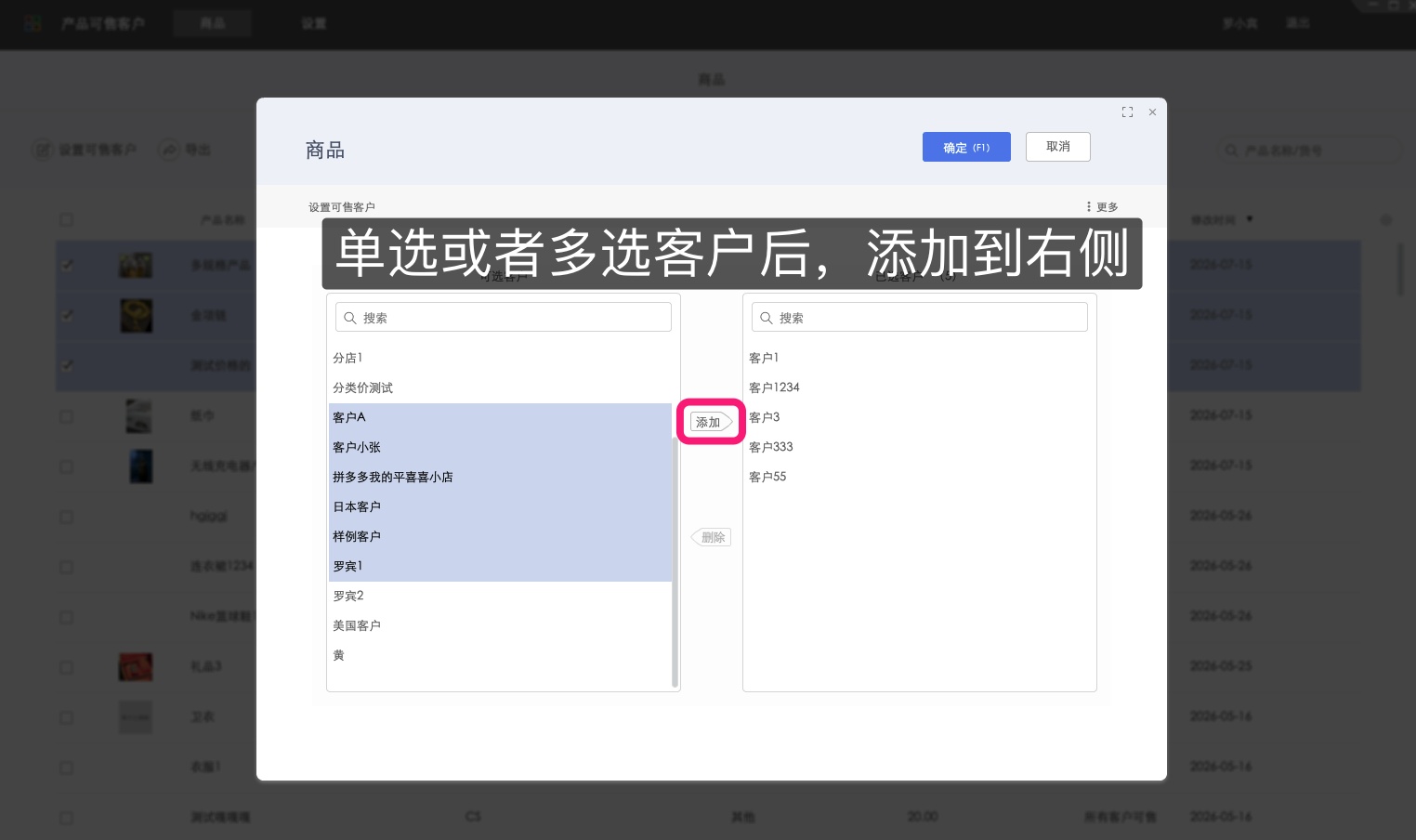The width and height of the screenshot is (1416, 840).
Task: Close the 商品 dialog with X icon
Action: click(1152, 112)
